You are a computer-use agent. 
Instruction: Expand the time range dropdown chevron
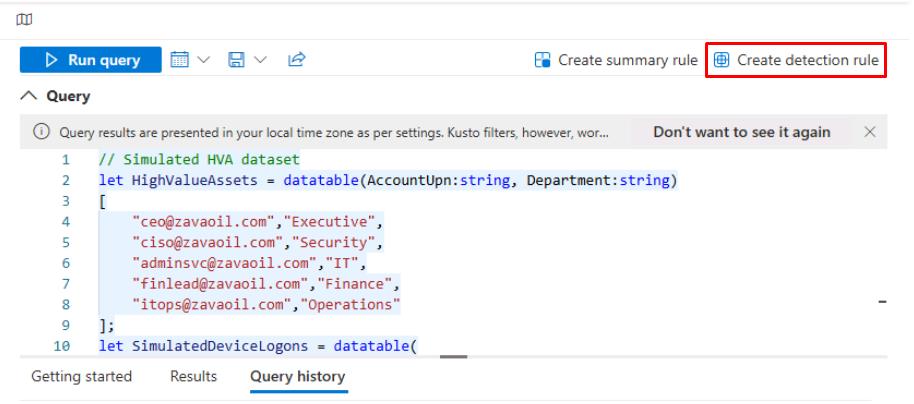click(204, 60)
